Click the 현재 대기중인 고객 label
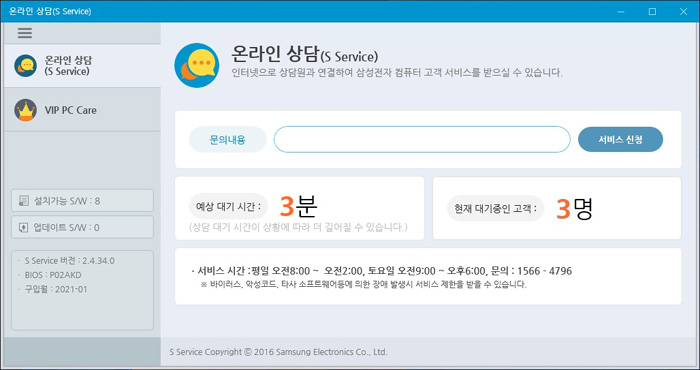 (495, 208)
